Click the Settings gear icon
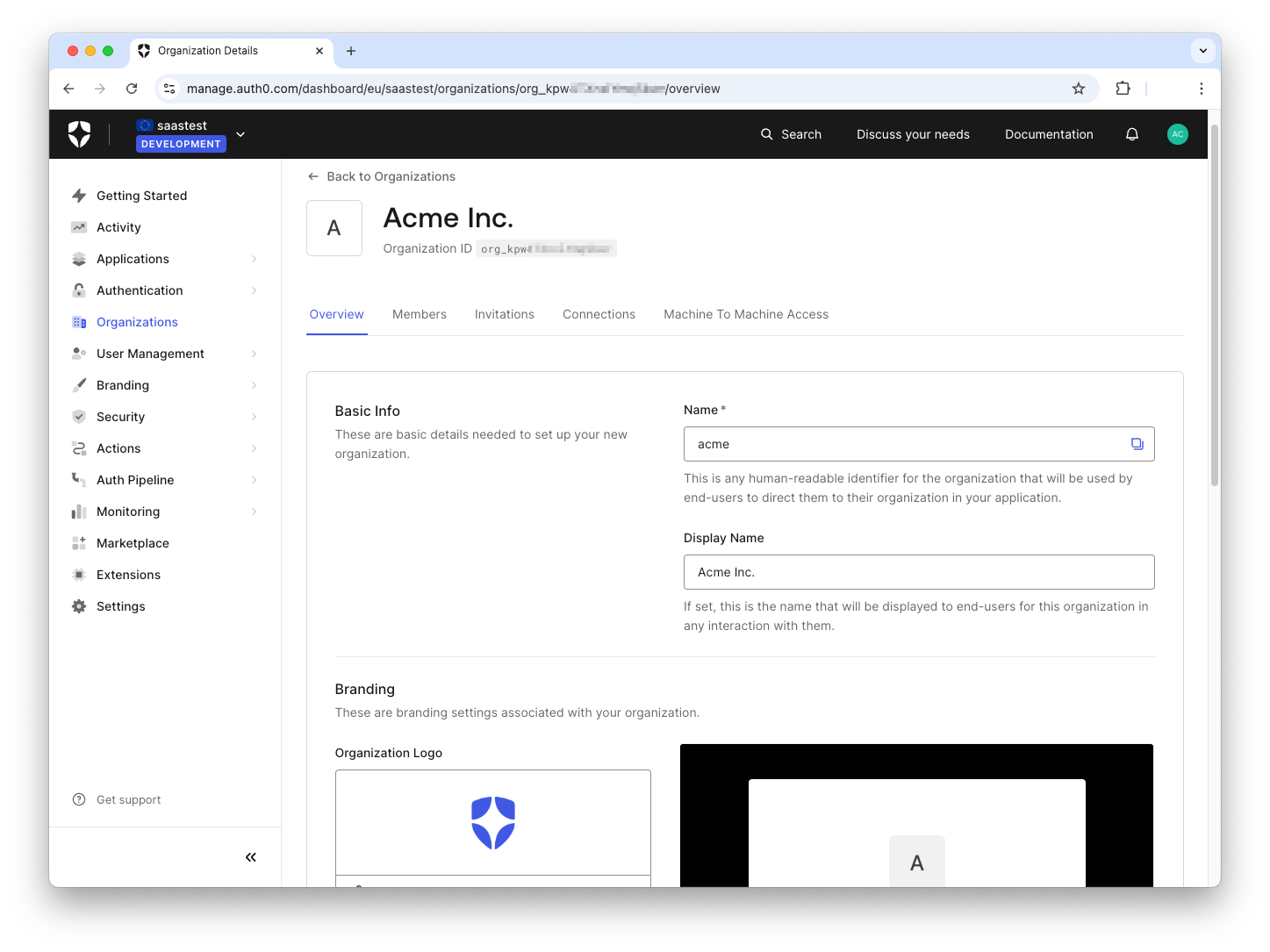Screen dimensions: 1270x952 click(x=79, y=606)
